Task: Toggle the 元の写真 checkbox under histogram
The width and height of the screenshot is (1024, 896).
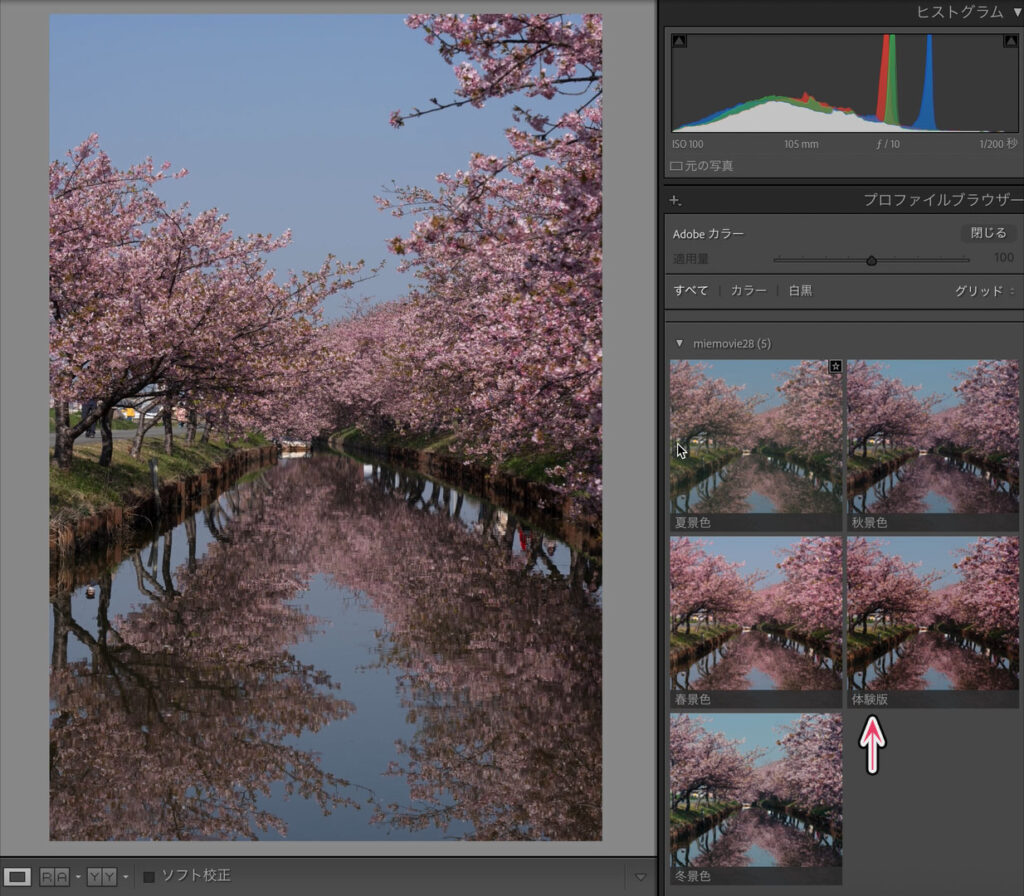Action: pyautogui.click(x=676, y=166)
